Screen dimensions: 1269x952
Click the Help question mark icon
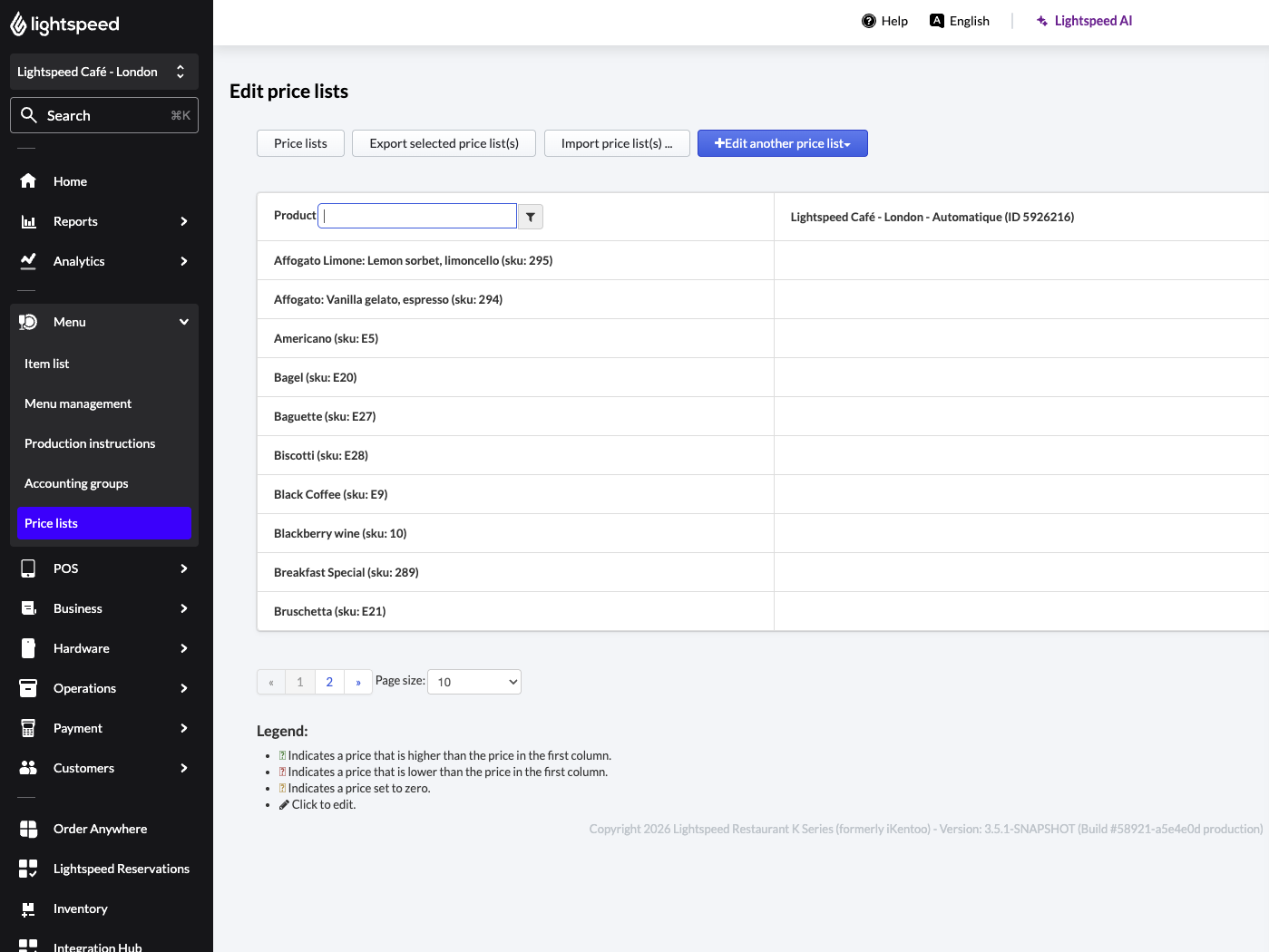869,21
